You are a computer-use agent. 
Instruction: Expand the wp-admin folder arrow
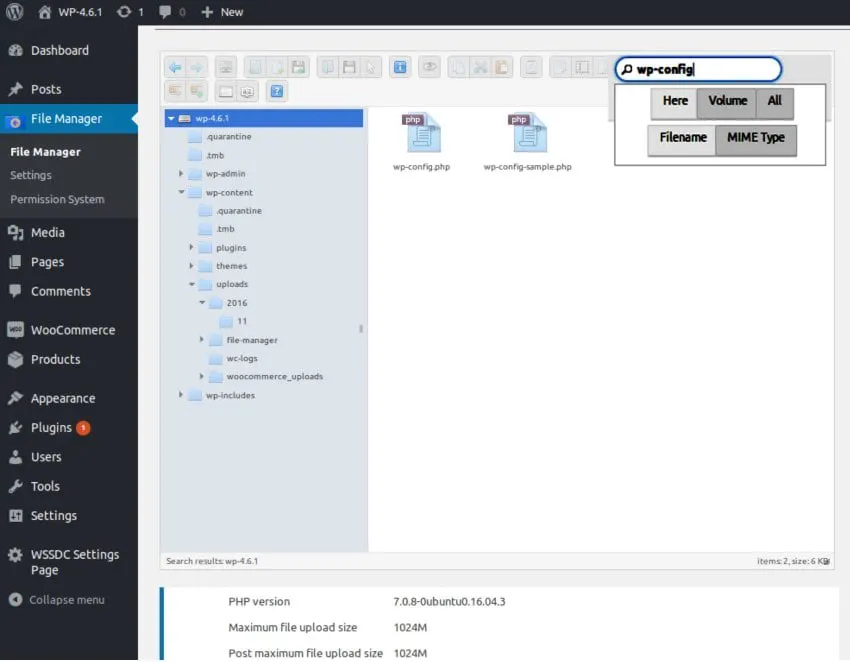181,173
